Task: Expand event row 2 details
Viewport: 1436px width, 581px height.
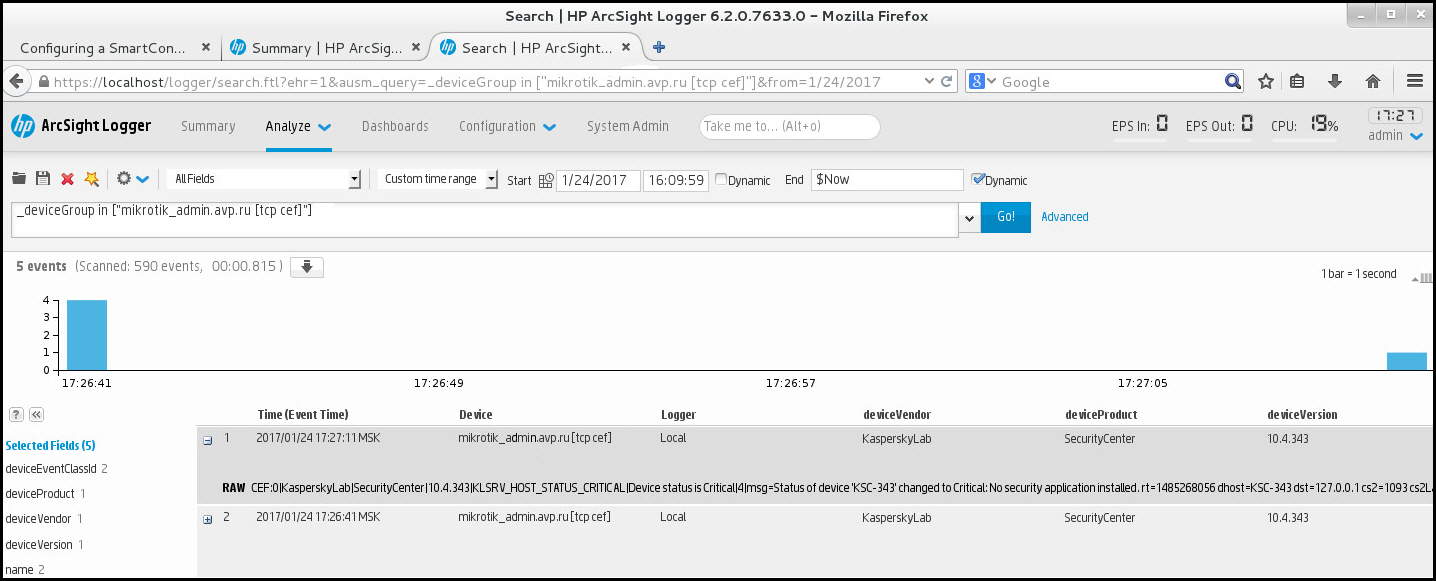Action: (x=207, y=517)
